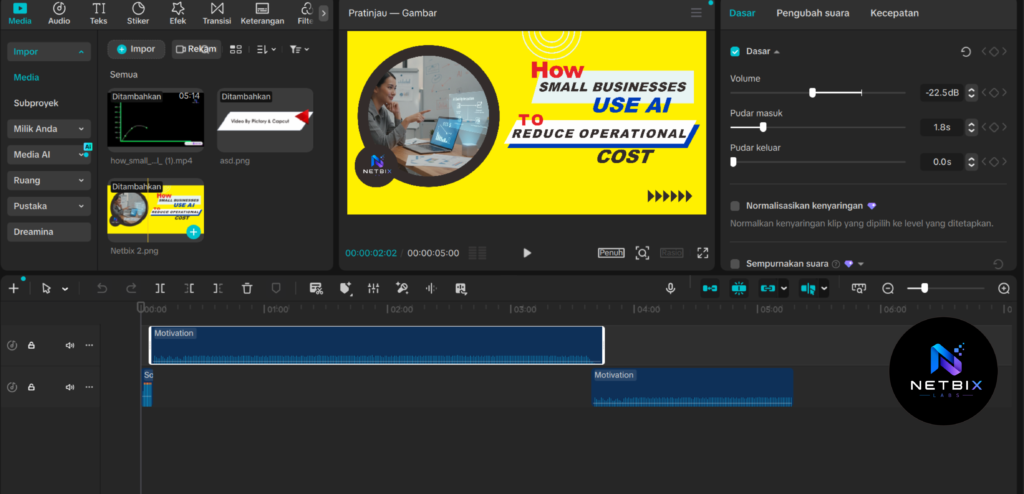Adjust the Volume slider handle

pos(812,93)
